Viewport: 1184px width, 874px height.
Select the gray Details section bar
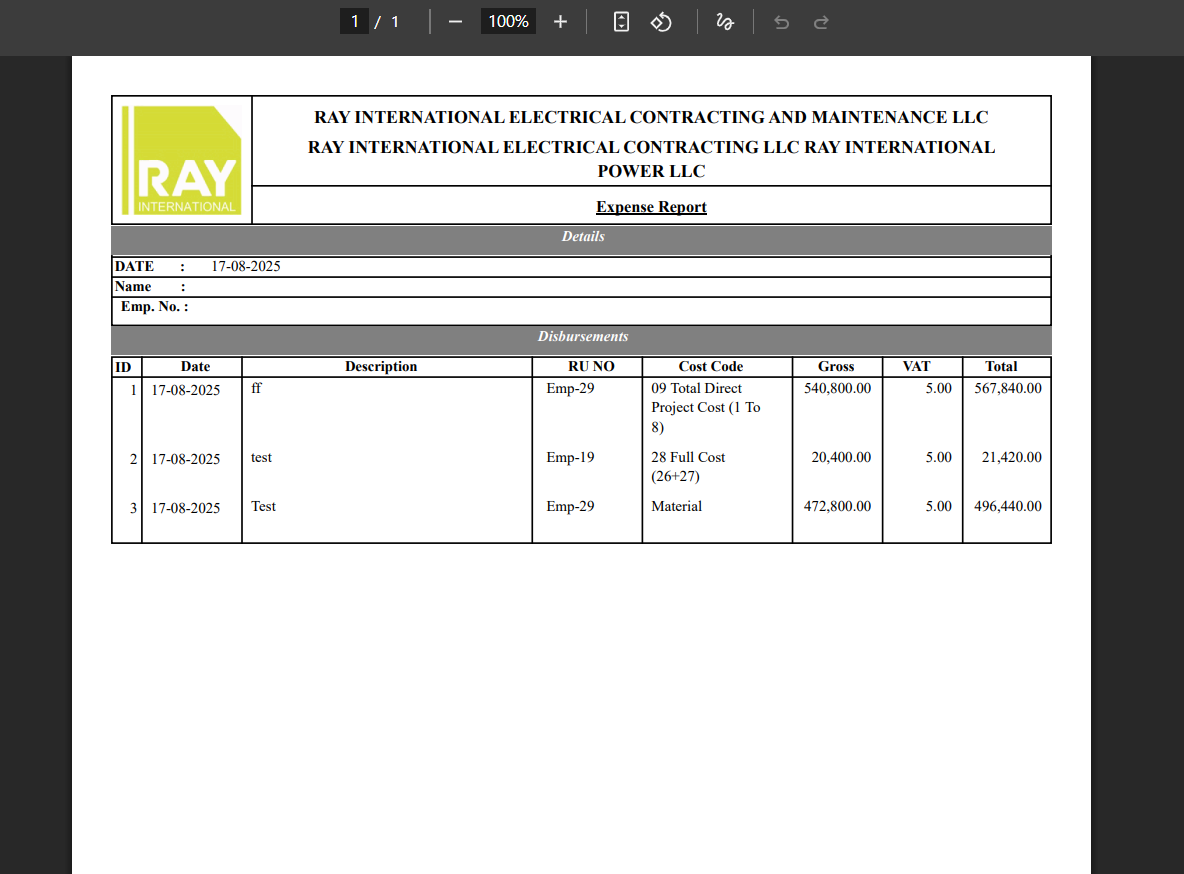pyautogui.click(x=581, y=238)
